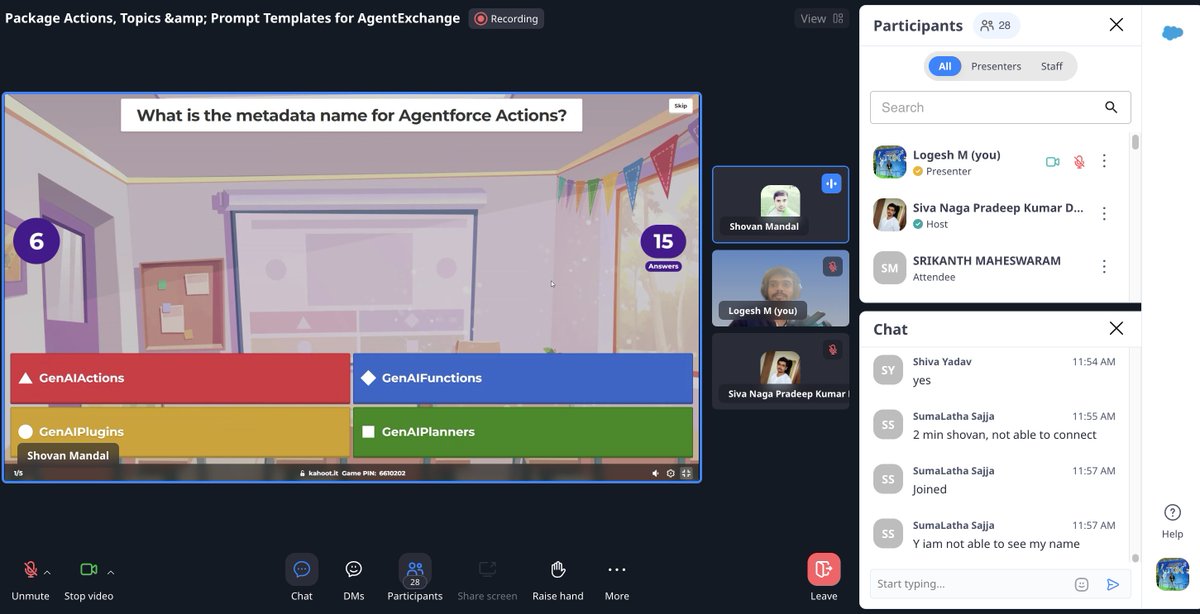
Task: Open Help from the right sidebar
Action: pyautogui.click(x=1172, y=520)
